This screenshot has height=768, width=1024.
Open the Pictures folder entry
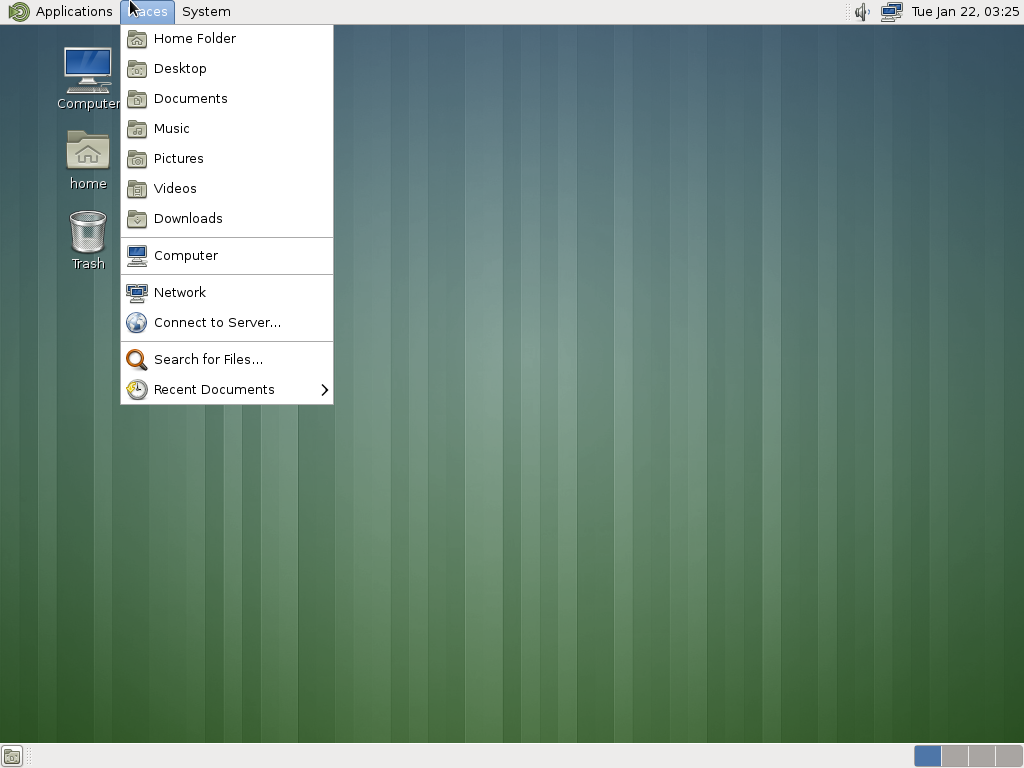tap(178, 158)
